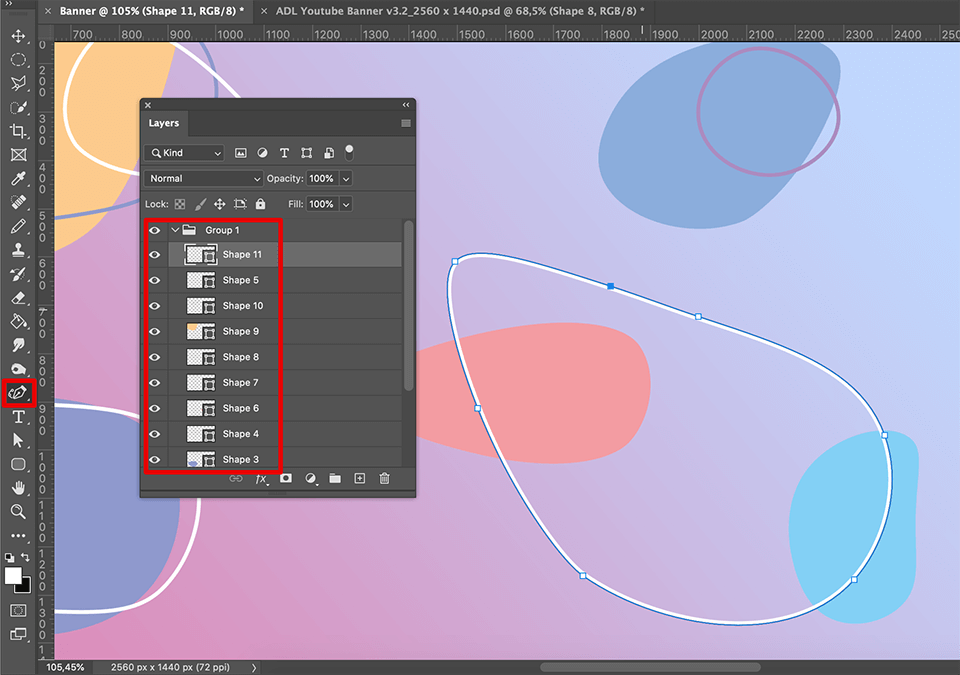Image resolution: width=960 pixels, height=675 pixels.
Task: Choose the Zoom tool in the toolbar
Action: point(18,512)
